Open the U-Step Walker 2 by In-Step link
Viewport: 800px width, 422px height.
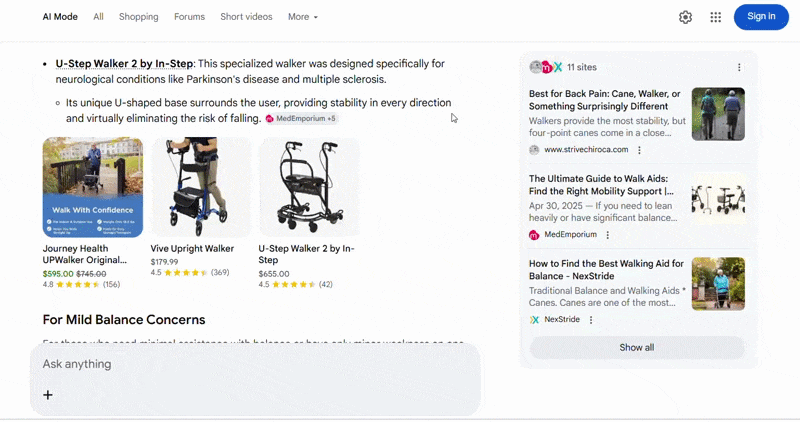pyautogui.click(x=124, y=64)
